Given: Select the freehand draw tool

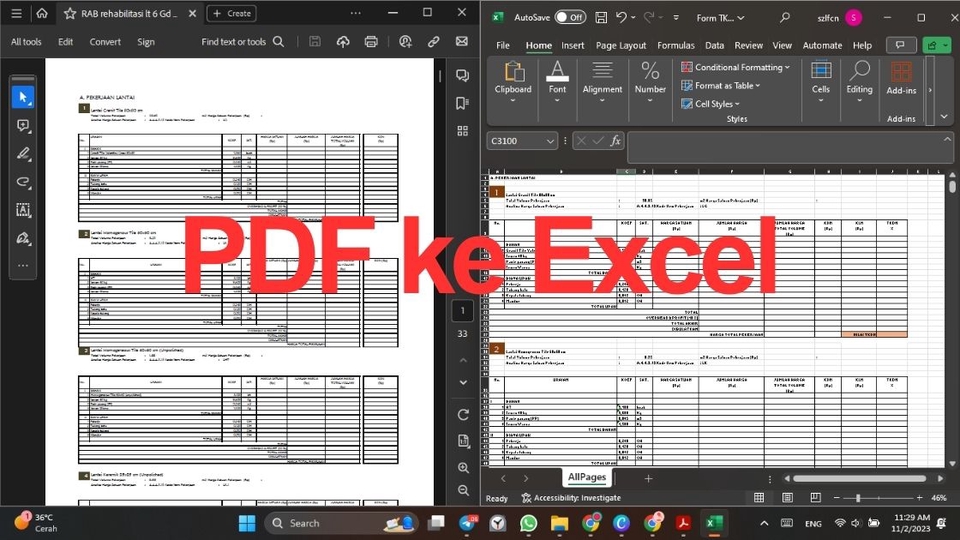Looking at the screenshot, I should coord(23,182).
